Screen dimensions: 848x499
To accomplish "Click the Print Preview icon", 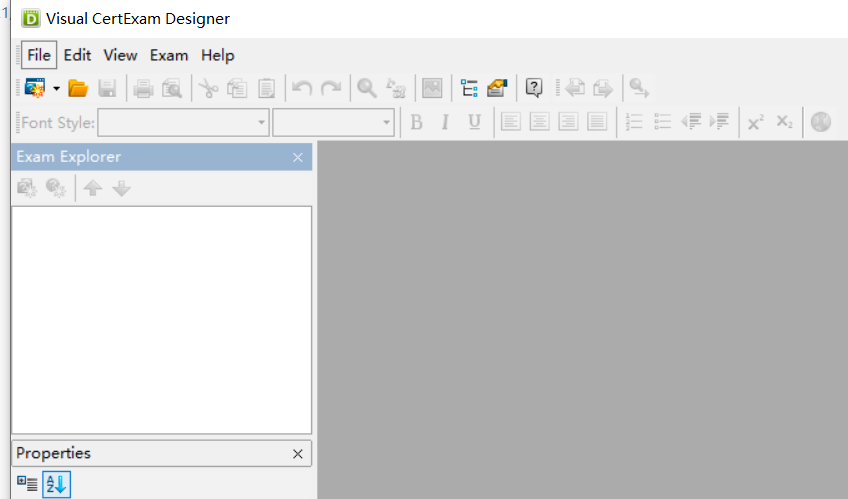I will 172,88.
